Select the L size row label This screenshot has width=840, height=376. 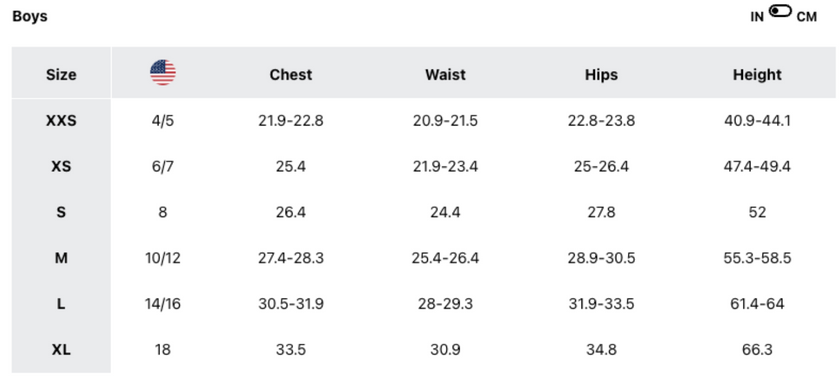pos(61,304)
